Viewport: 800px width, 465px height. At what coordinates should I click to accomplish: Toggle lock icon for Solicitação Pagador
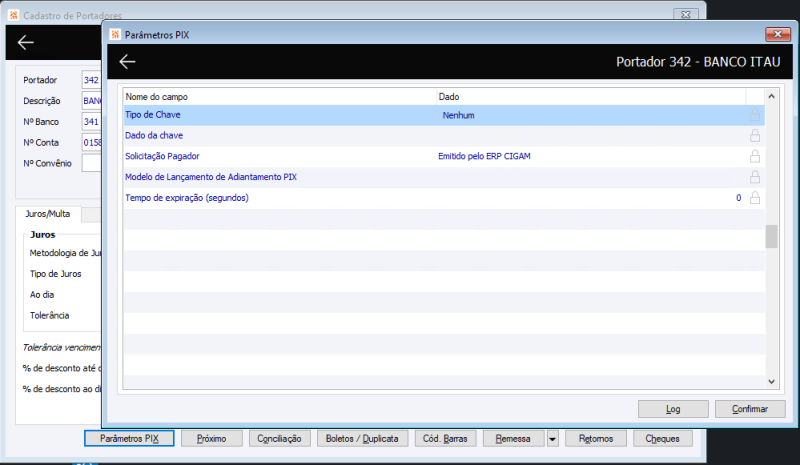pos(755,156)
